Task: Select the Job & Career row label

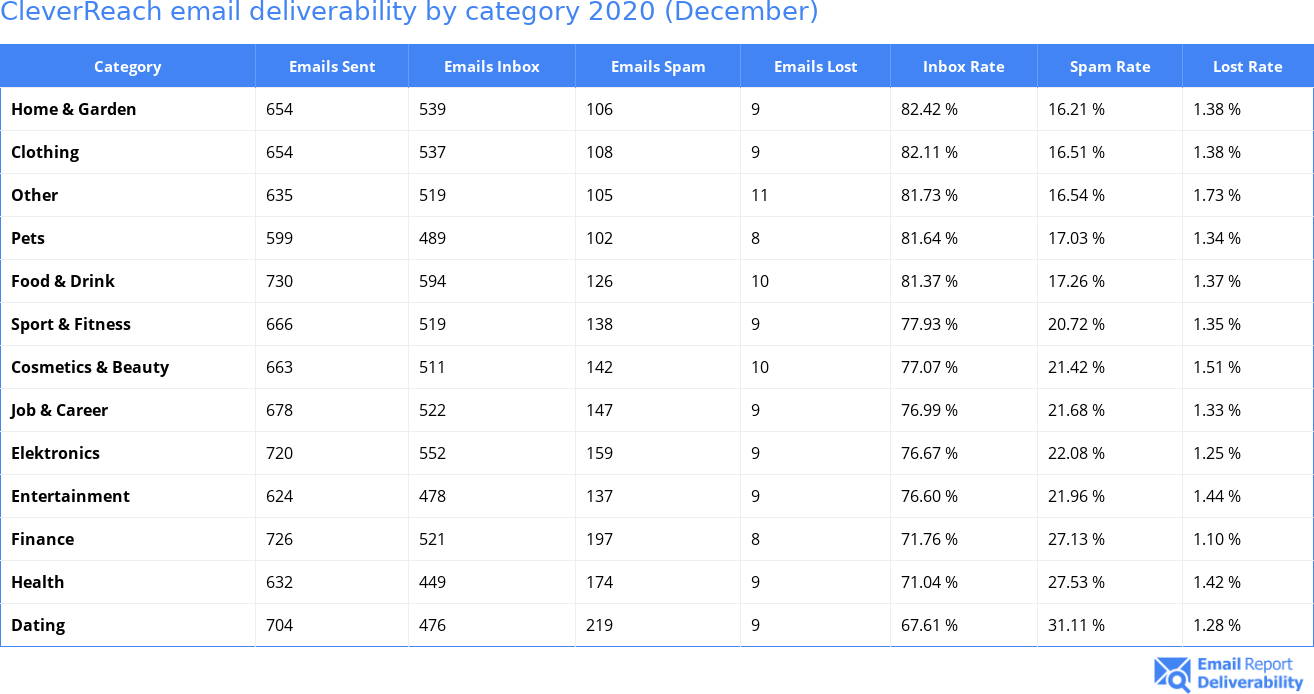Action: [x=59, y=410]
